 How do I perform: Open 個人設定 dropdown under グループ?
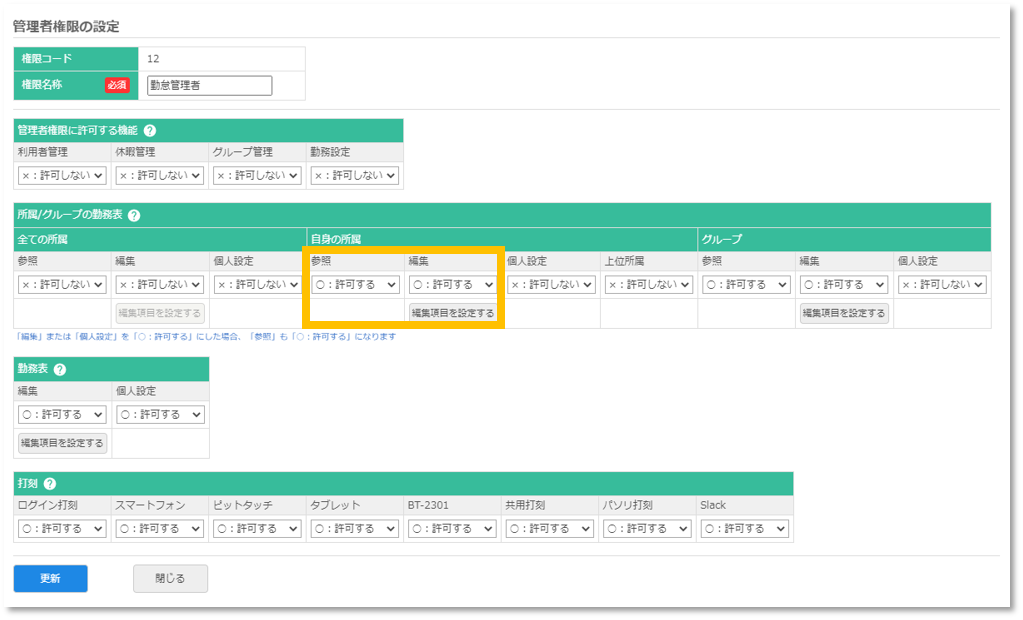(x=942, y=284)
